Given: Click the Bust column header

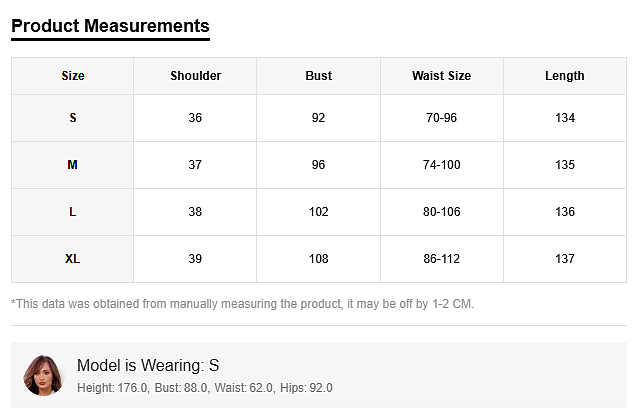Looking at the screenshot, I should coord(318,76).
